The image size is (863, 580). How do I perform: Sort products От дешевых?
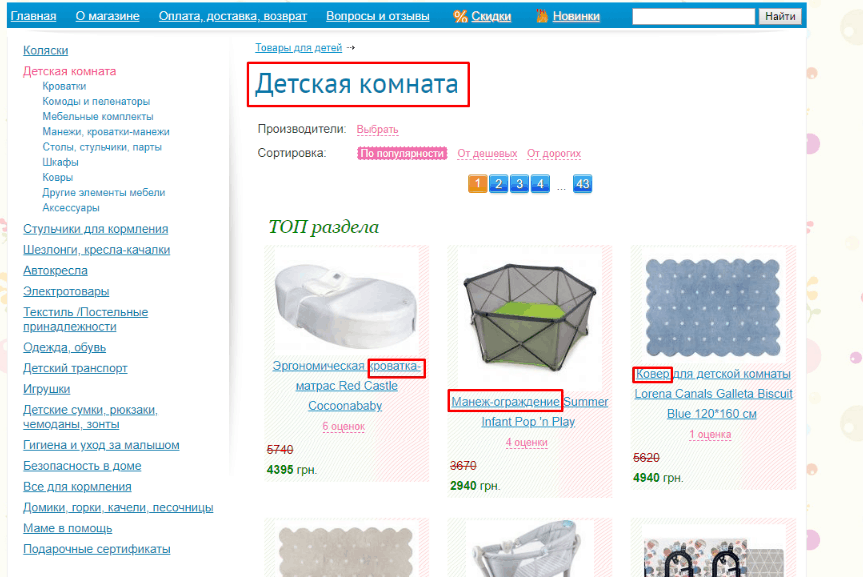487,154
